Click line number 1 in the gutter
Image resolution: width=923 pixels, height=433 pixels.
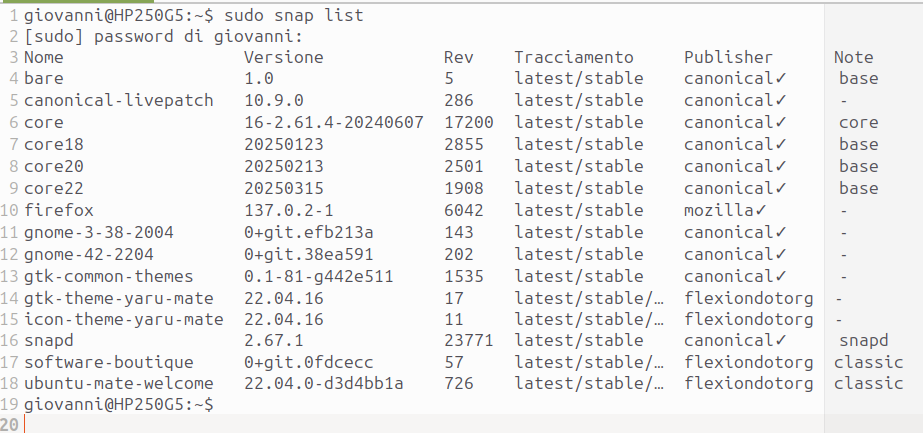[14, 15]
